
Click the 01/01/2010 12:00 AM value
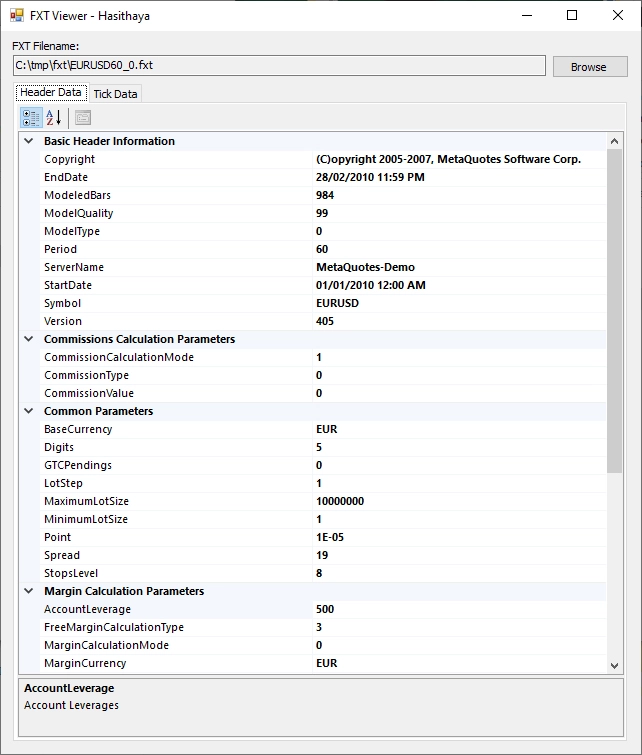[x=370, y=285]
